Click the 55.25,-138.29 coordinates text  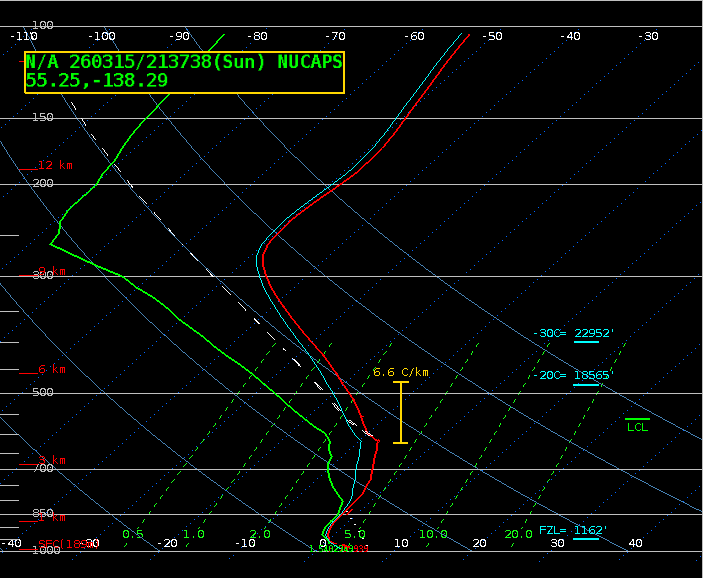point(97,80)
